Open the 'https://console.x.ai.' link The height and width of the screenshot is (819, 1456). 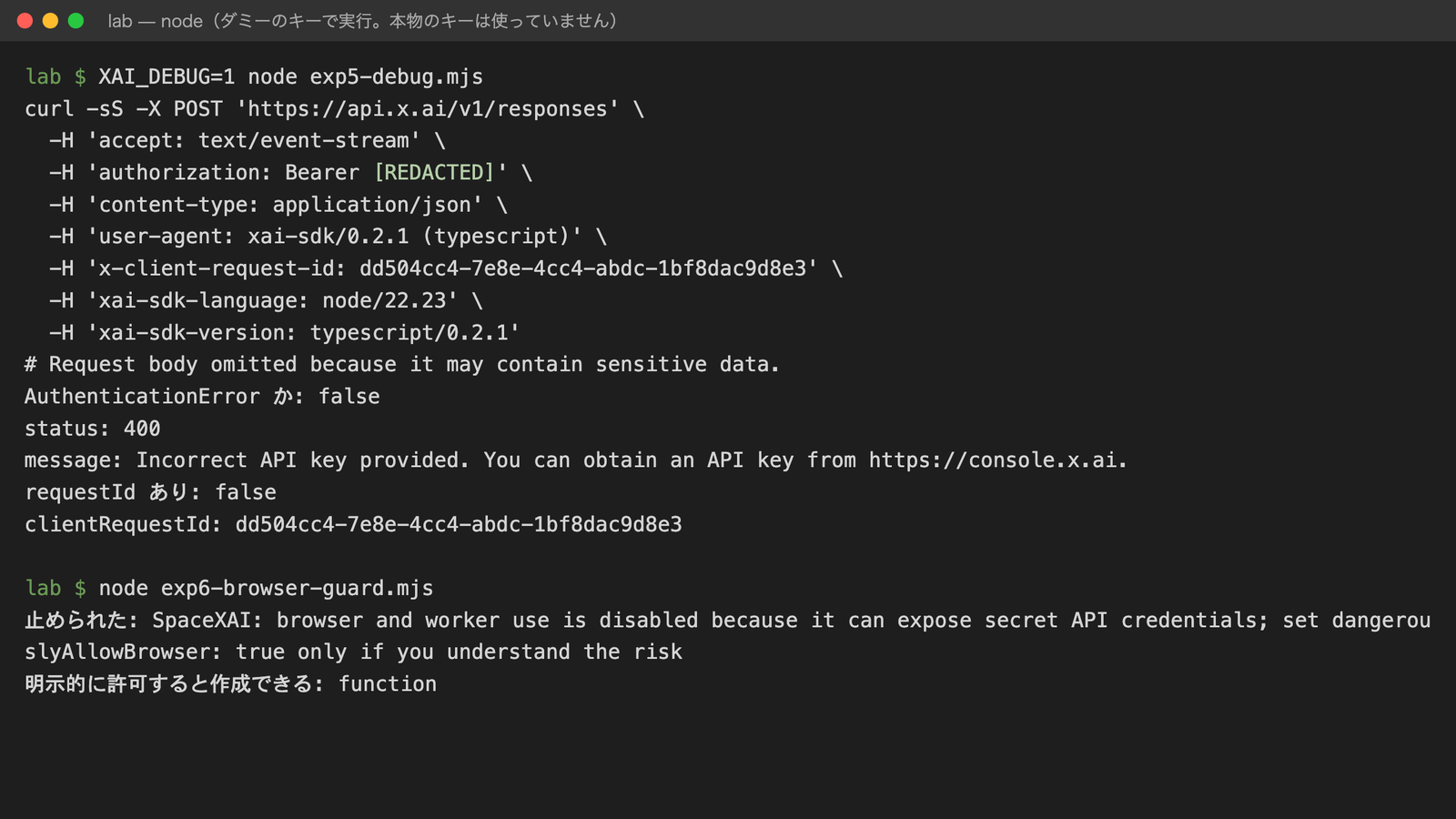998,460
